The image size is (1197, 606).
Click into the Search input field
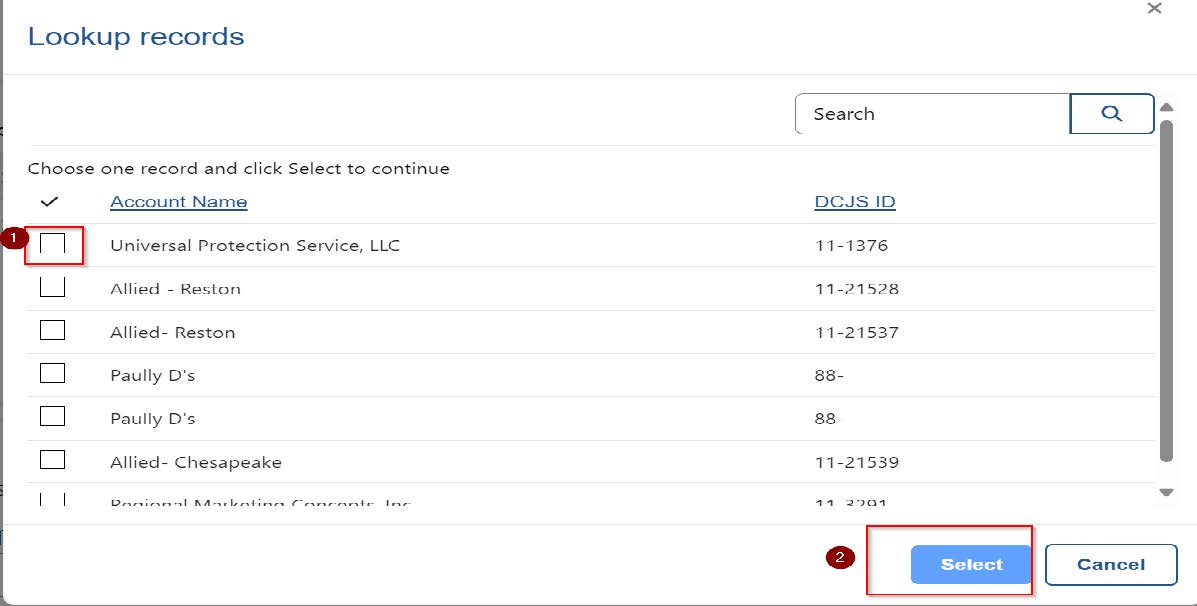[x=930, y=114]
